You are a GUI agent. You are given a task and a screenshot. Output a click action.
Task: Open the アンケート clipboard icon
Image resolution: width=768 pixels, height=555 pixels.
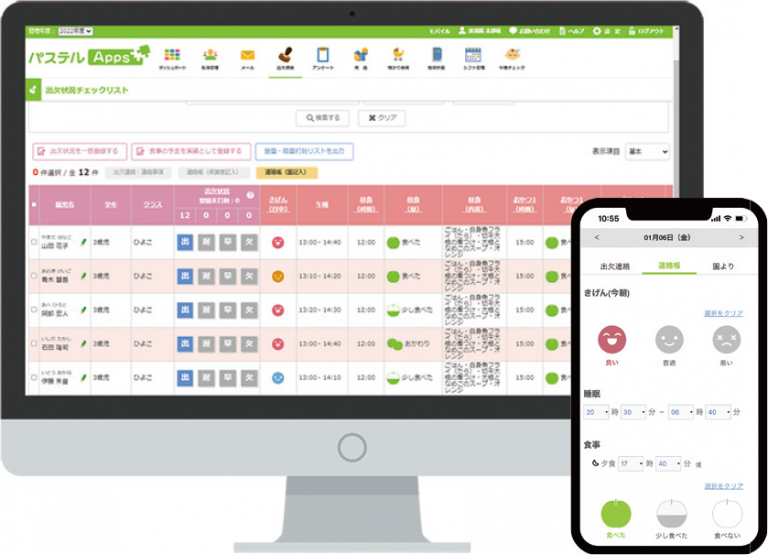pyautogui.click(x=322, y=55)
